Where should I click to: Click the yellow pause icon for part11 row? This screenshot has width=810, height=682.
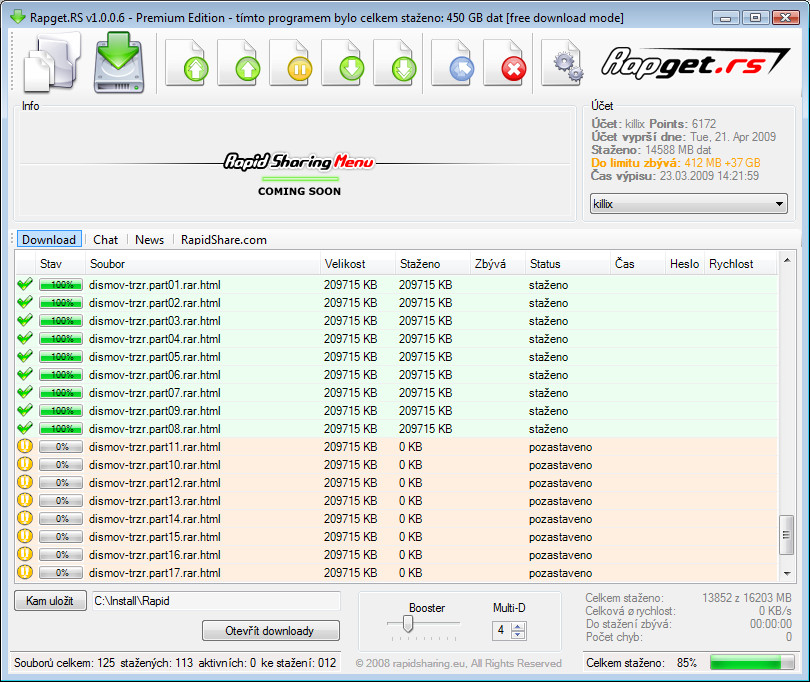click(25, 446)
